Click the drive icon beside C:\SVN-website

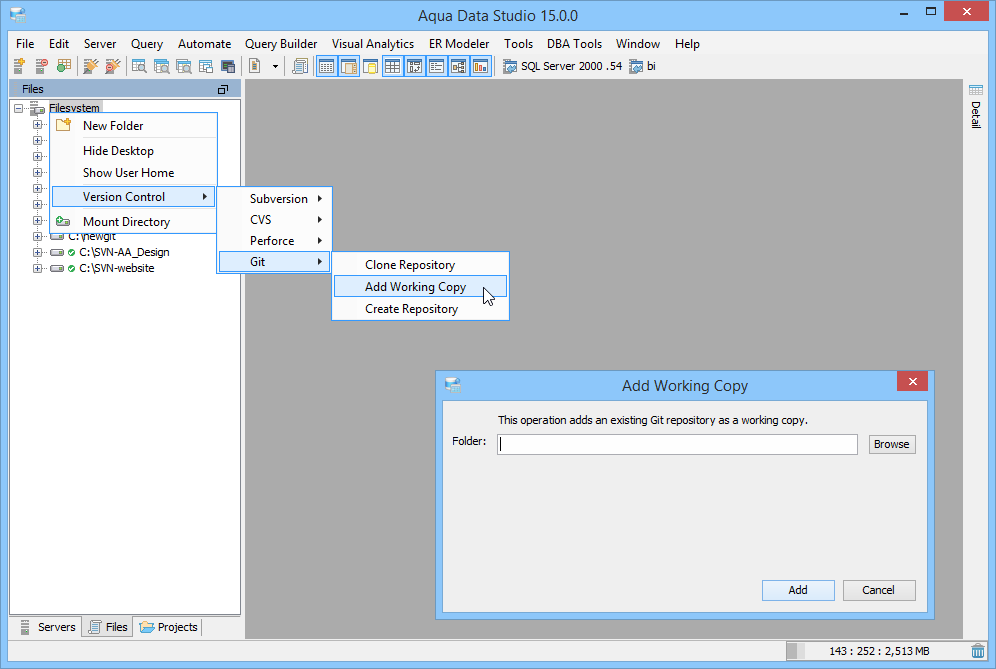tap(57, 268)
